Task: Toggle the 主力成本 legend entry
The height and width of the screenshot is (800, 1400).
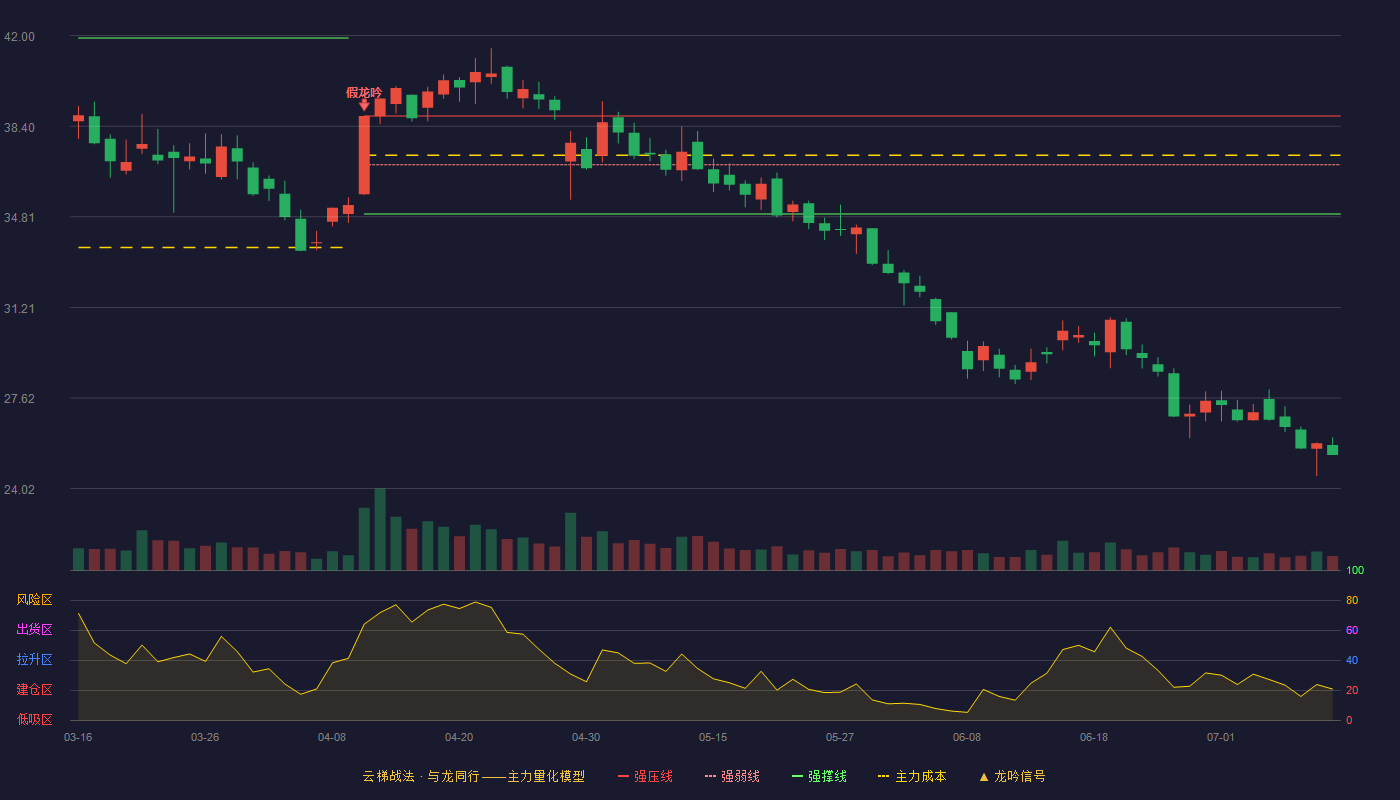Action: point(912,776)
